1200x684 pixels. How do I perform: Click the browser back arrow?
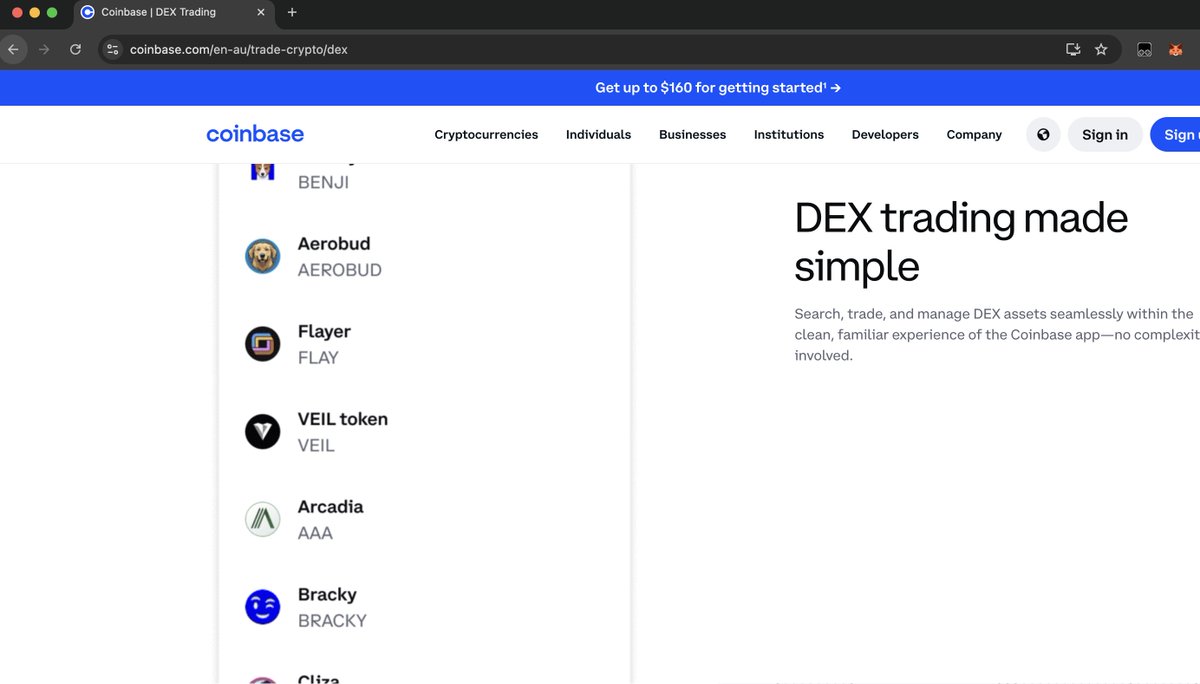(13, 49)
